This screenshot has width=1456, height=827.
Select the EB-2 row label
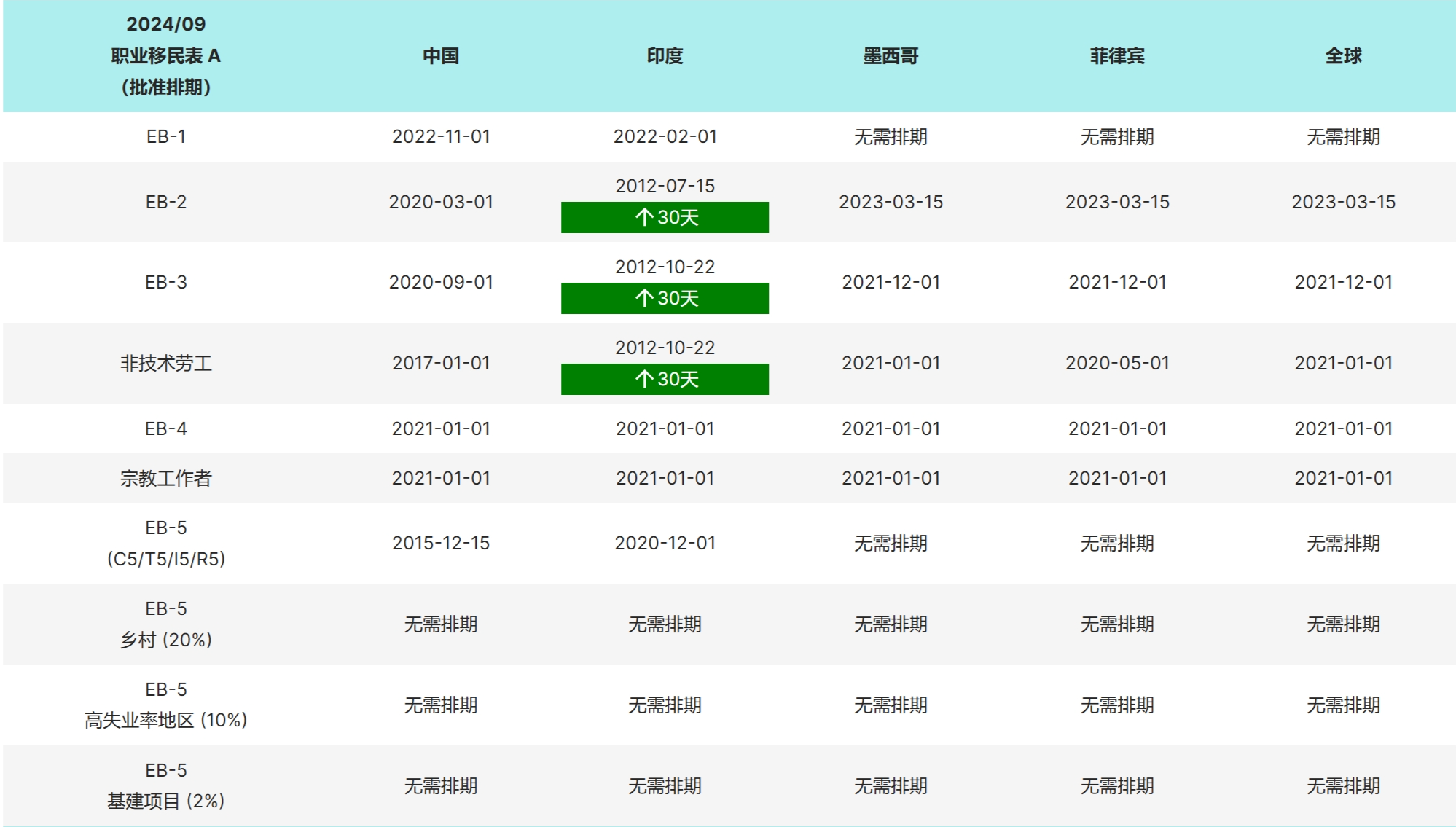[x=166, y=202]
